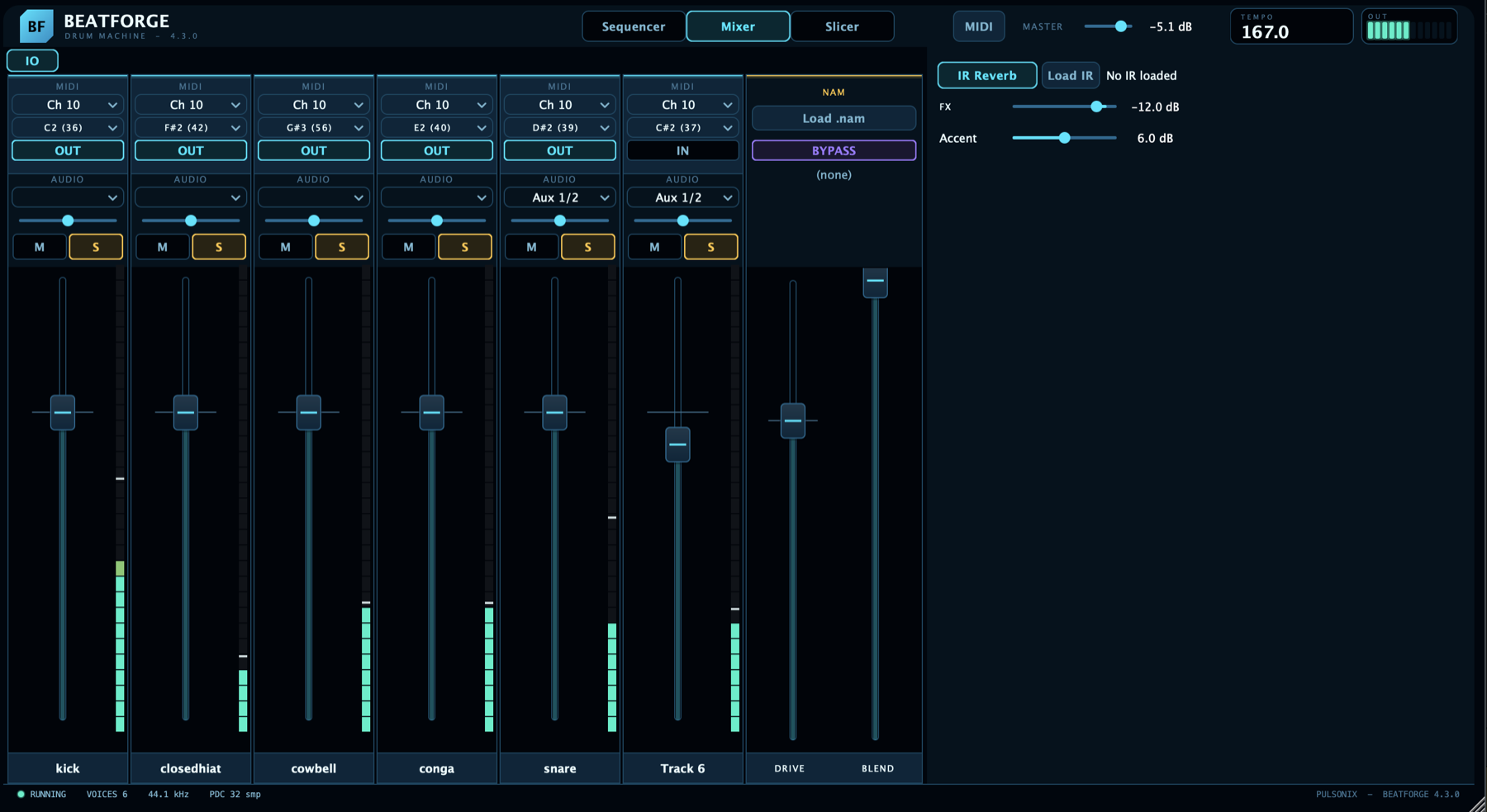Toggle kick MIDI OUT button

[68, 150]
